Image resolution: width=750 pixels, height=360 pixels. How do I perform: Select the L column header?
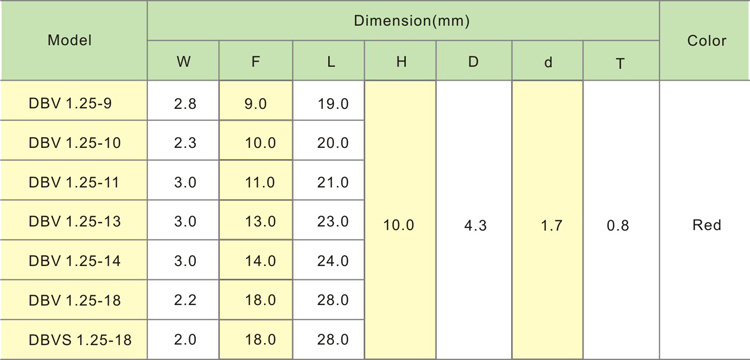coord(329,61)
